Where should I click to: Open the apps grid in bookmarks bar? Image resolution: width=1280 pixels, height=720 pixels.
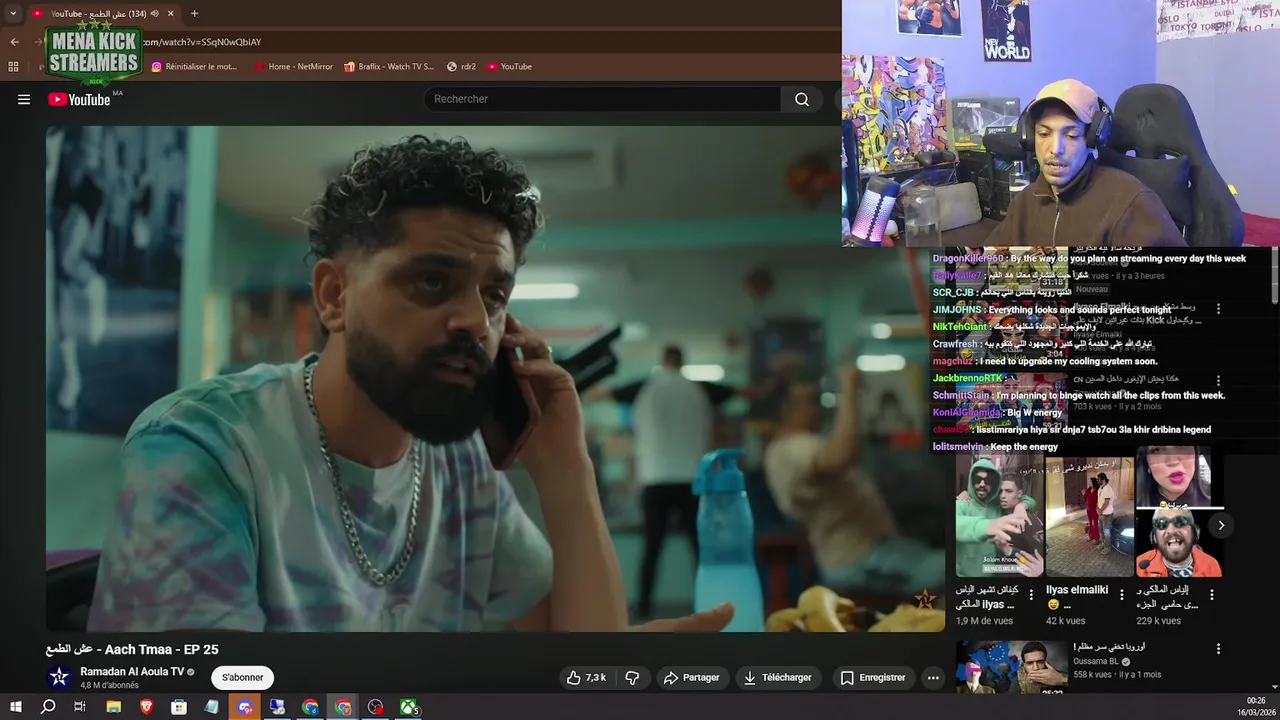point(13,66)
